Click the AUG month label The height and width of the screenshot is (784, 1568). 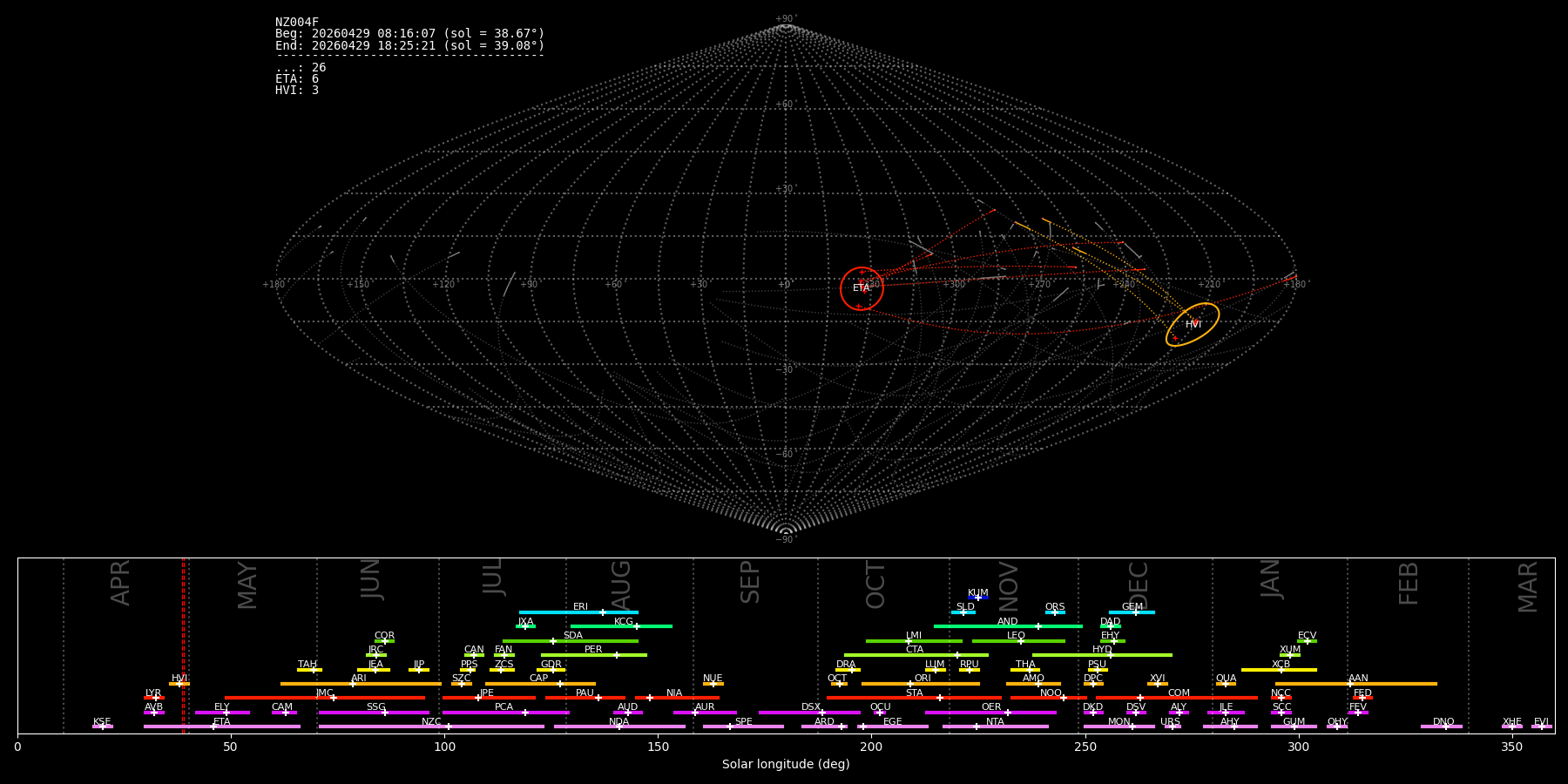(x=621, y=585)
